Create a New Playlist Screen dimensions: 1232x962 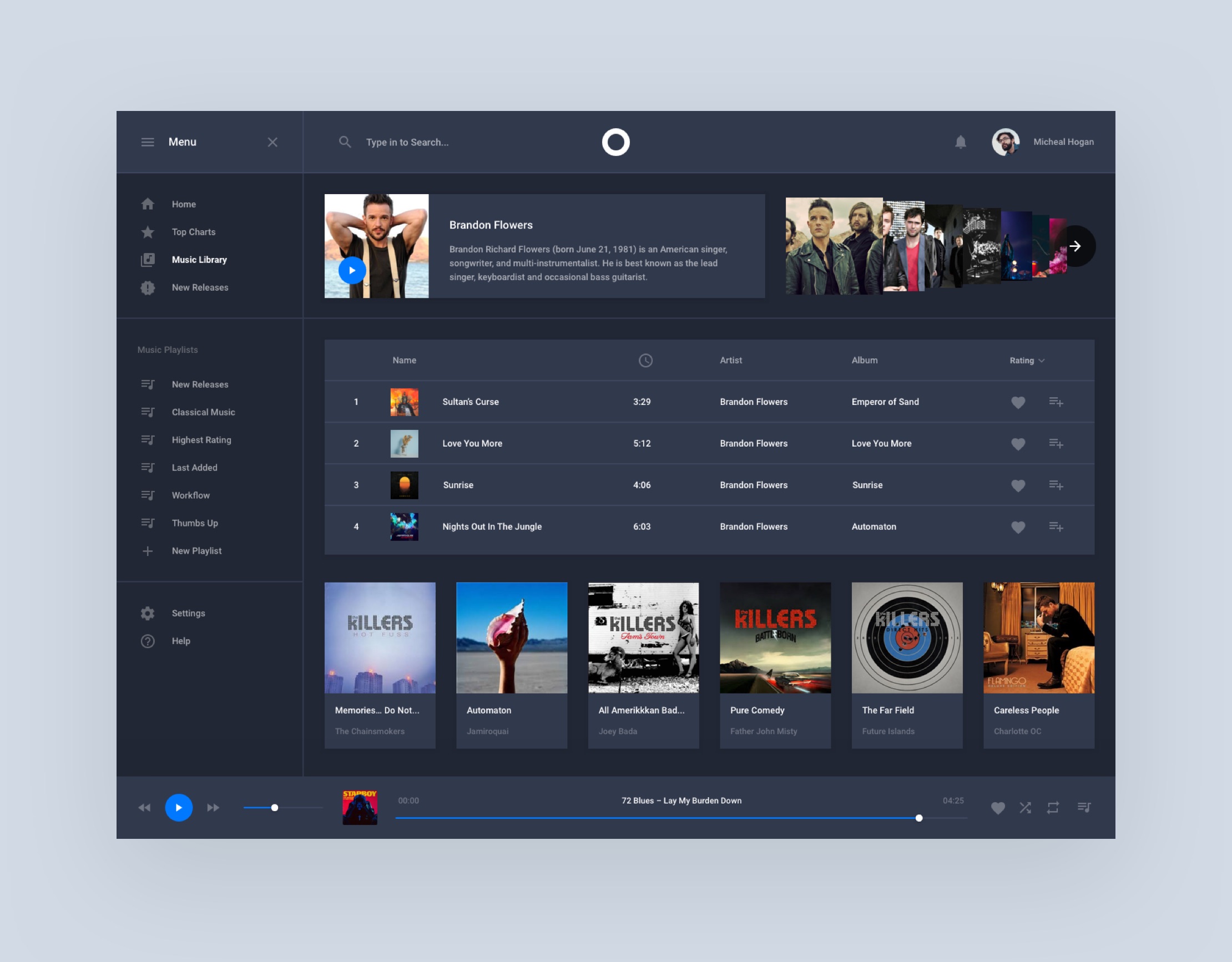click(196, 551)
